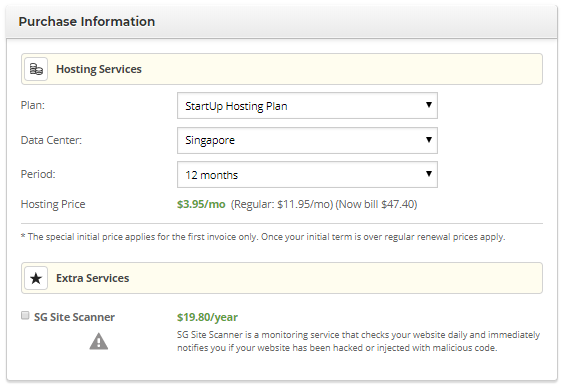564x388 pixels.
Task: Click the Purchase Information title
Action: pyautogui.click(x=87, y=22)
